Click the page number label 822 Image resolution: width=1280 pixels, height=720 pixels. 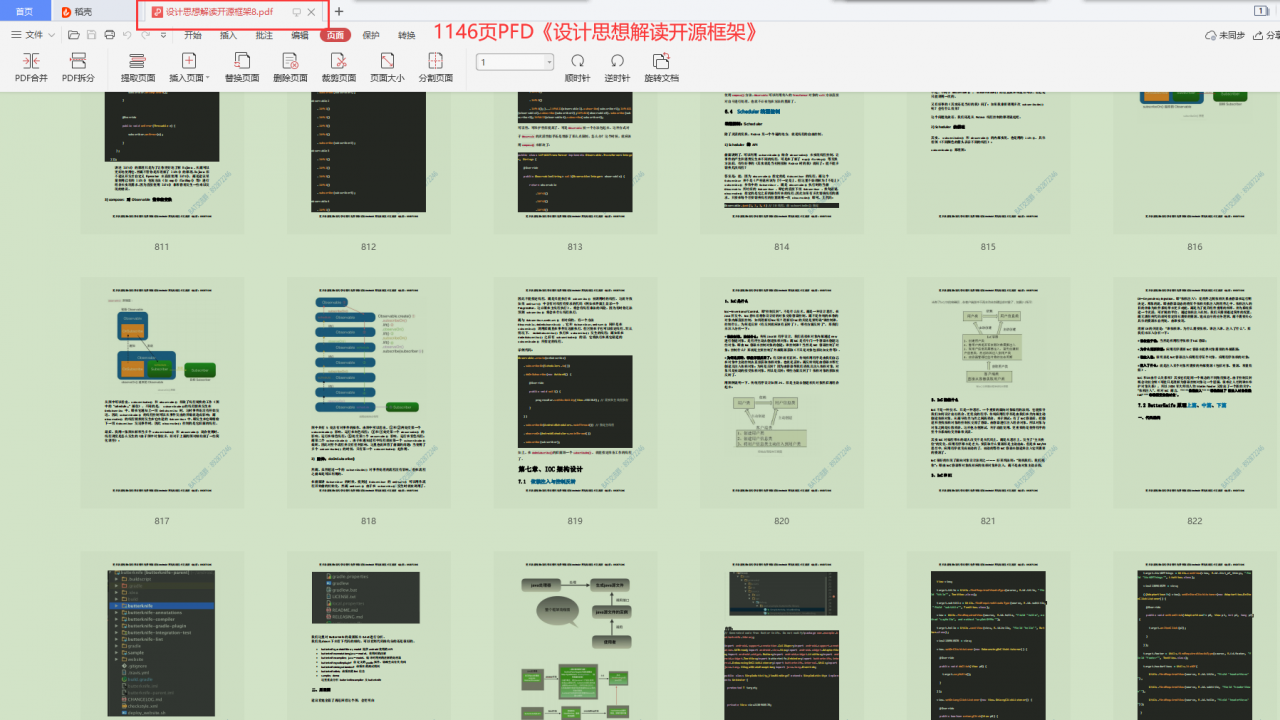[1195, 521]
